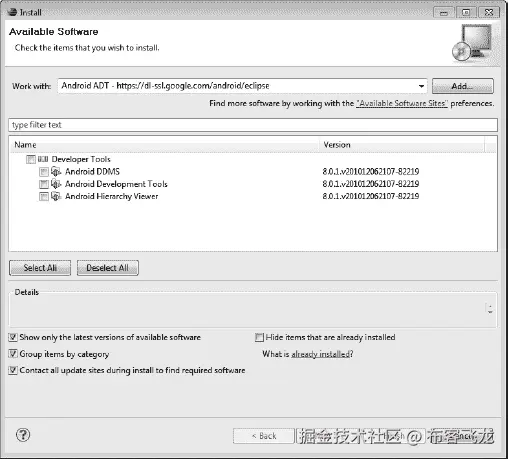The height and width of the screenshot is (459, 508).
Task: Click the Android Hierarchy Viewer version value
Action: (x=371, y=196)
